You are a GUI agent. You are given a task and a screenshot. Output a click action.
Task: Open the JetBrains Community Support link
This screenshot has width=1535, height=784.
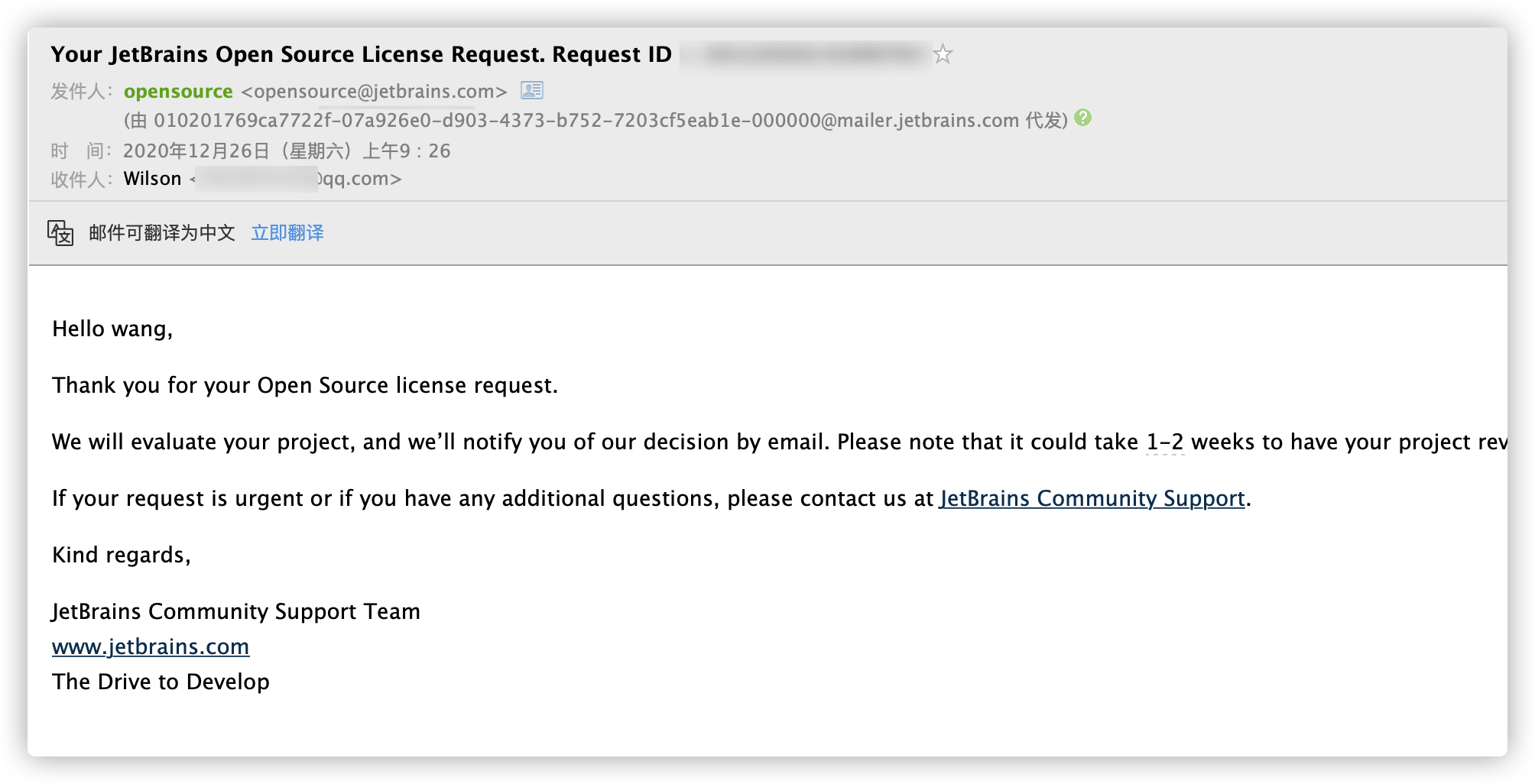pos(1092,498)
